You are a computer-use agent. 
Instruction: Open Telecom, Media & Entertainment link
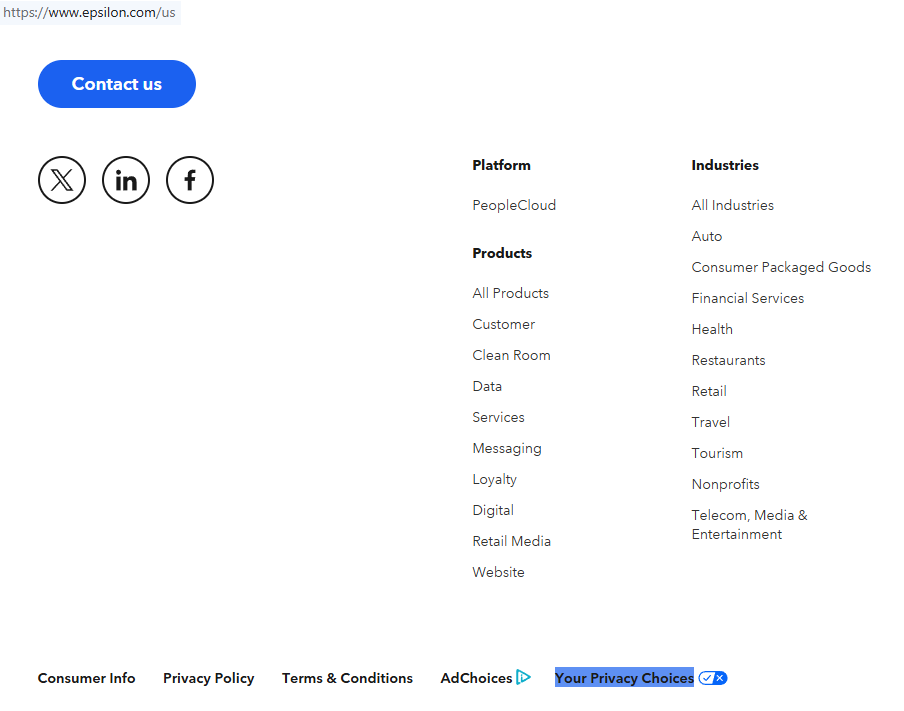pos(749,525)
